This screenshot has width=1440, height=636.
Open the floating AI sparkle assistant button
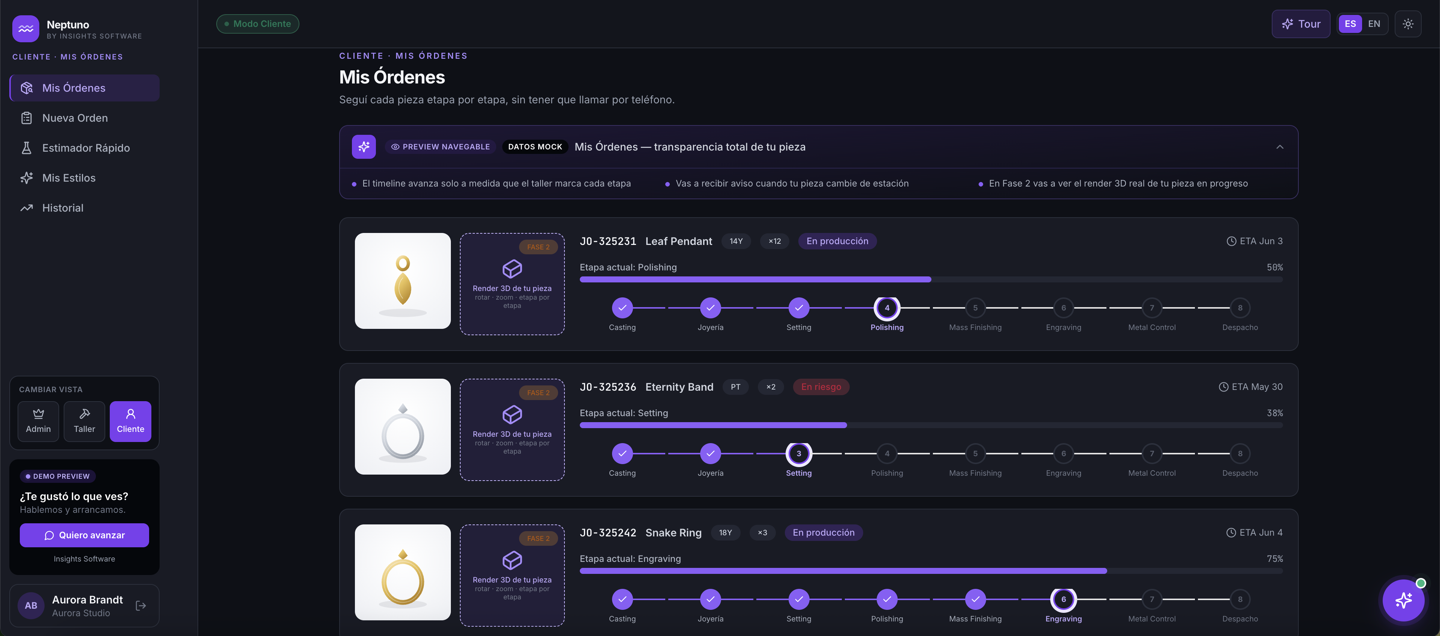point(1403,600)
